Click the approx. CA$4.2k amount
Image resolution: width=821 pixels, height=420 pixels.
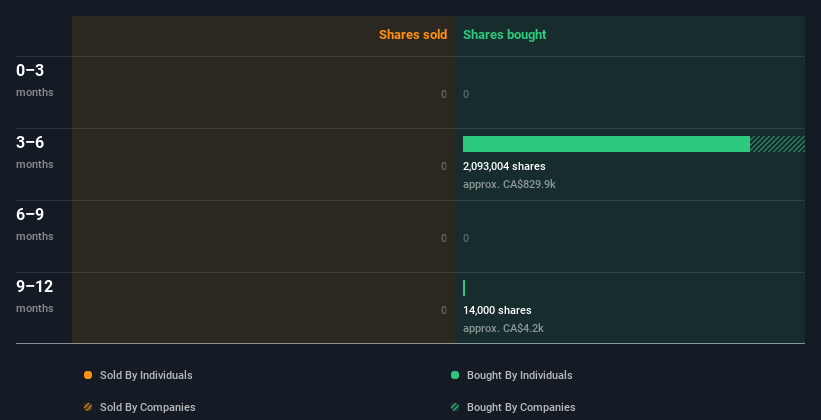[x=503, y=328]
